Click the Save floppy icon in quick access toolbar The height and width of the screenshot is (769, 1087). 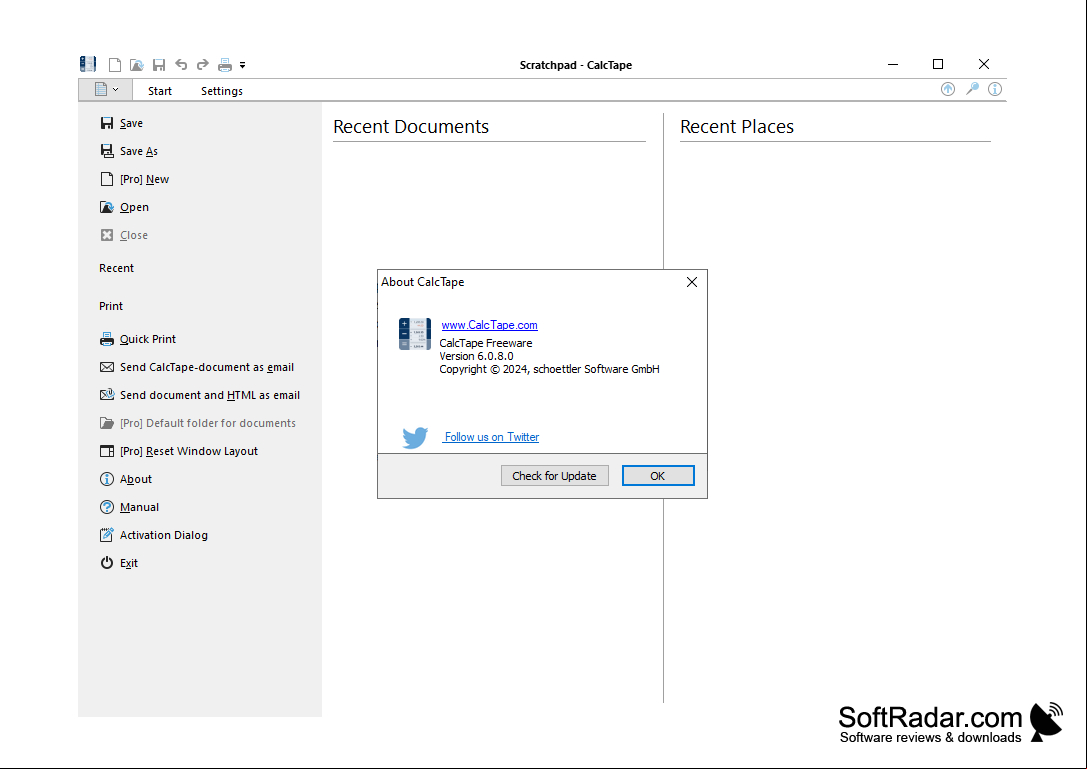(x=159, y=65)
